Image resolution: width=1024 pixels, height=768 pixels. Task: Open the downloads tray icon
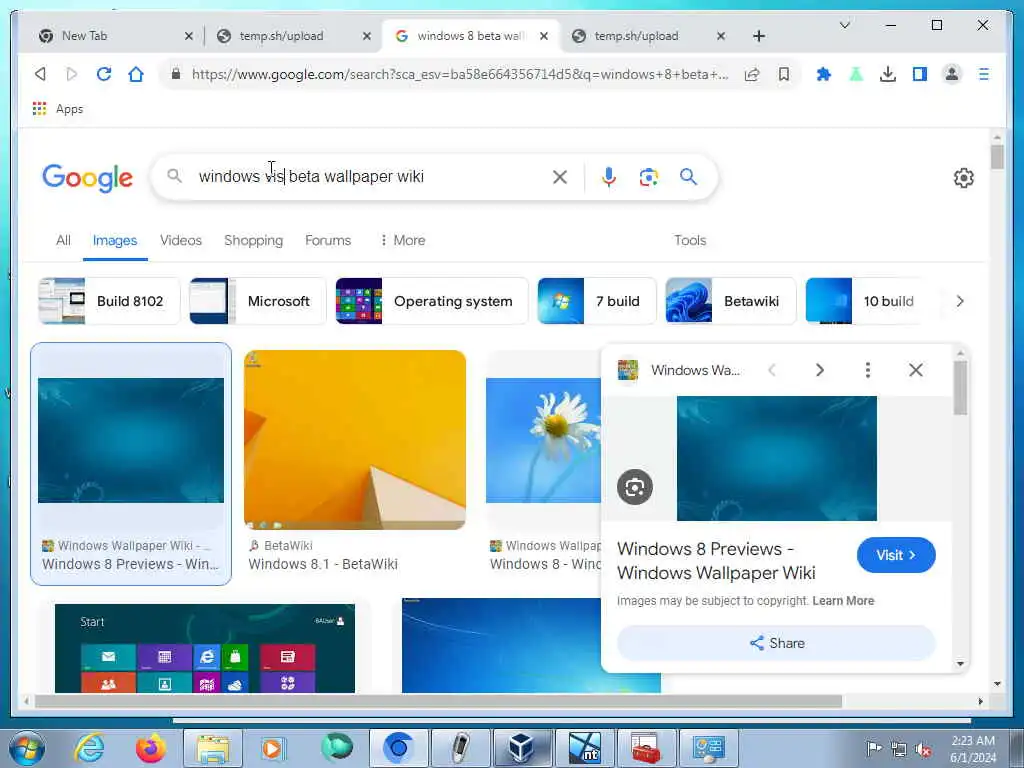[888, 74]
